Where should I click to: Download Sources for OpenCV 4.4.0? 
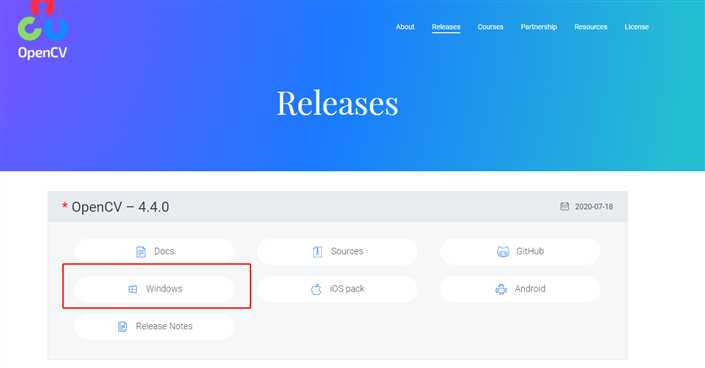pos(337,251)
